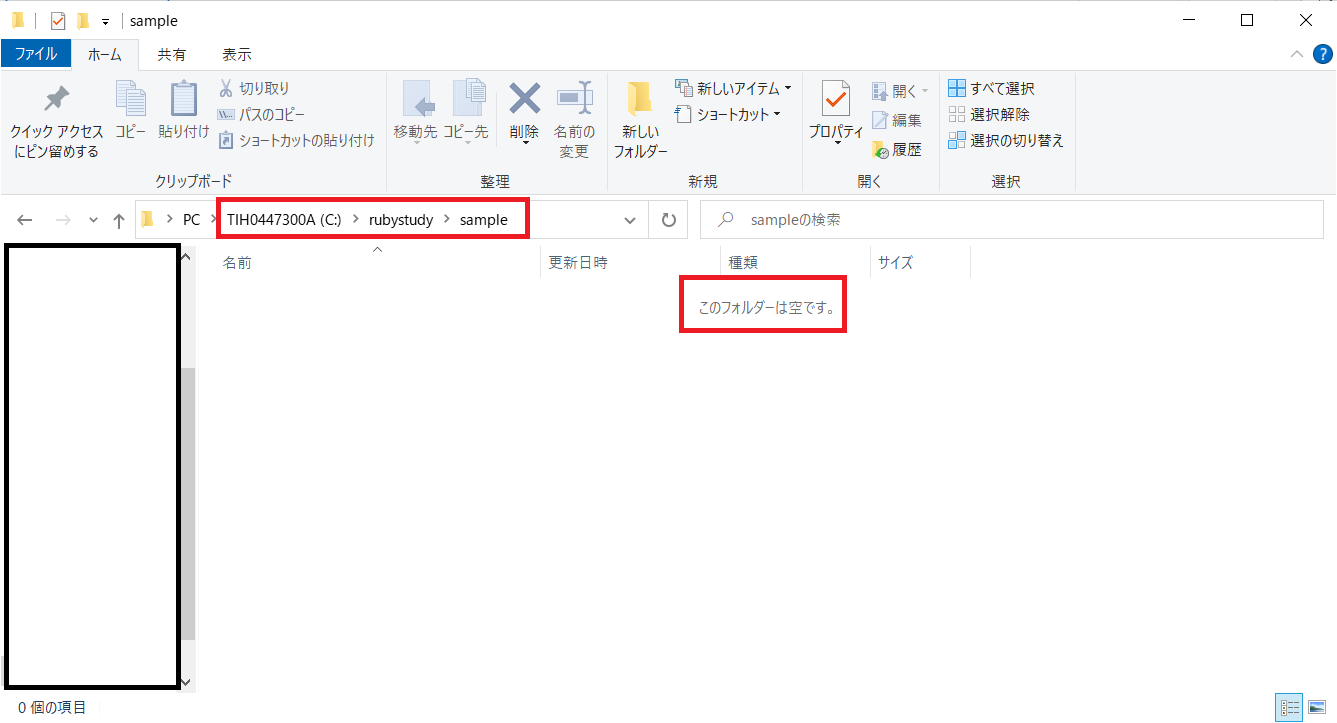
Task: Click the Rename (名前の変更) icon
Action: click(x=575, y=99)
